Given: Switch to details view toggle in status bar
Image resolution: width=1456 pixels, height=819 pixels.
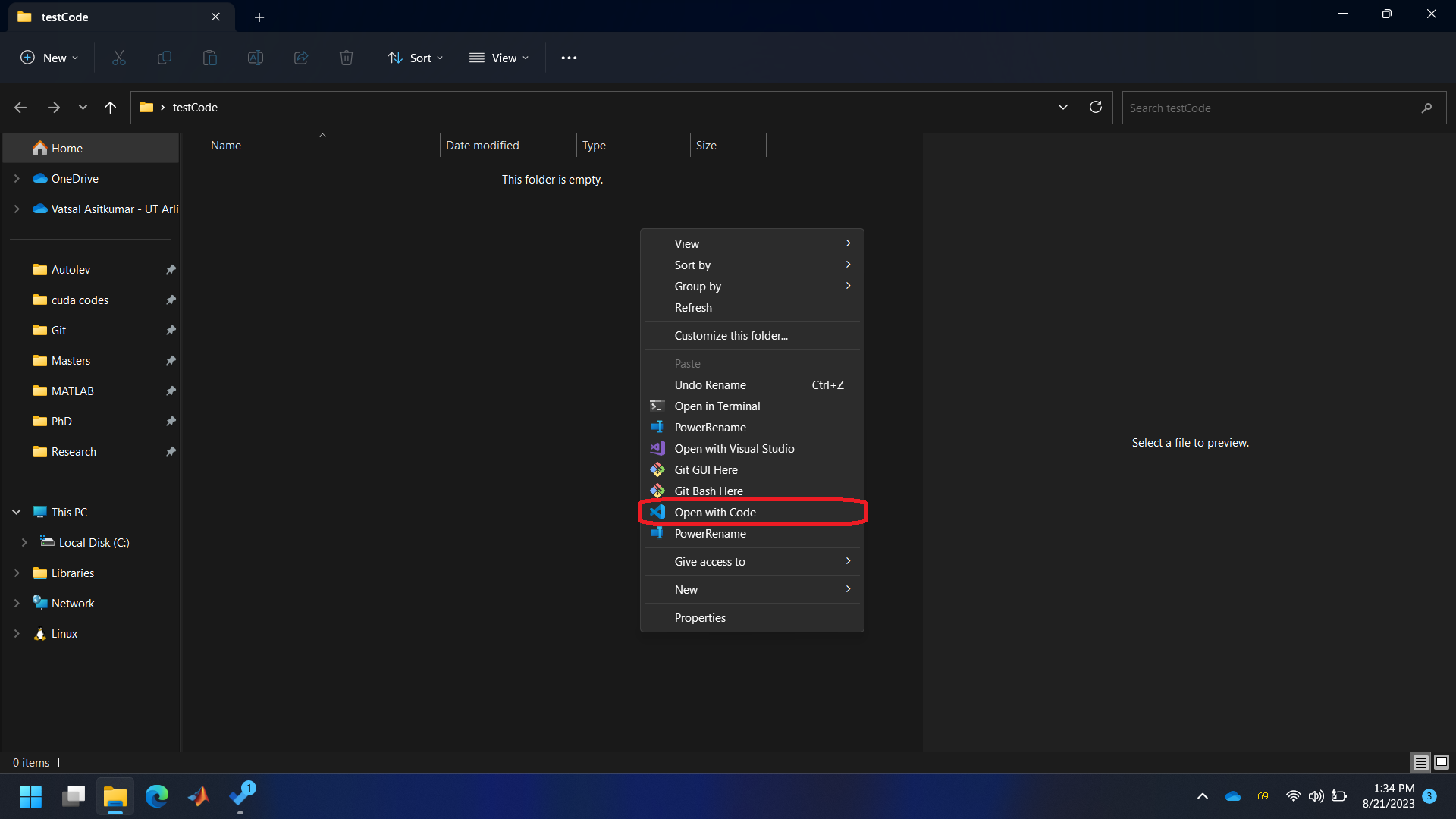Looking at the screenshot, I should tap(1420, 762).
